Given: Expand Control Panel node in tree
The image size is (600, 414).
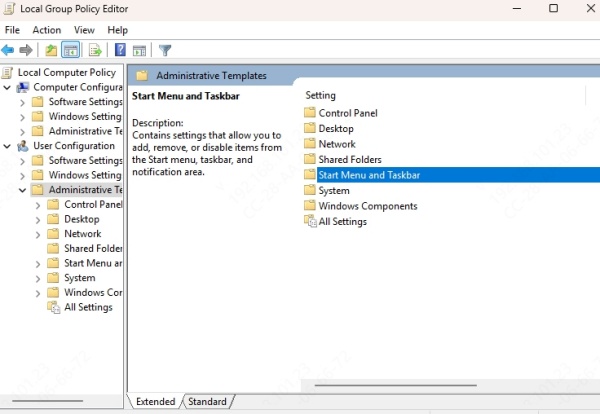Looking at the screenshot, I should tap(38, 205).
